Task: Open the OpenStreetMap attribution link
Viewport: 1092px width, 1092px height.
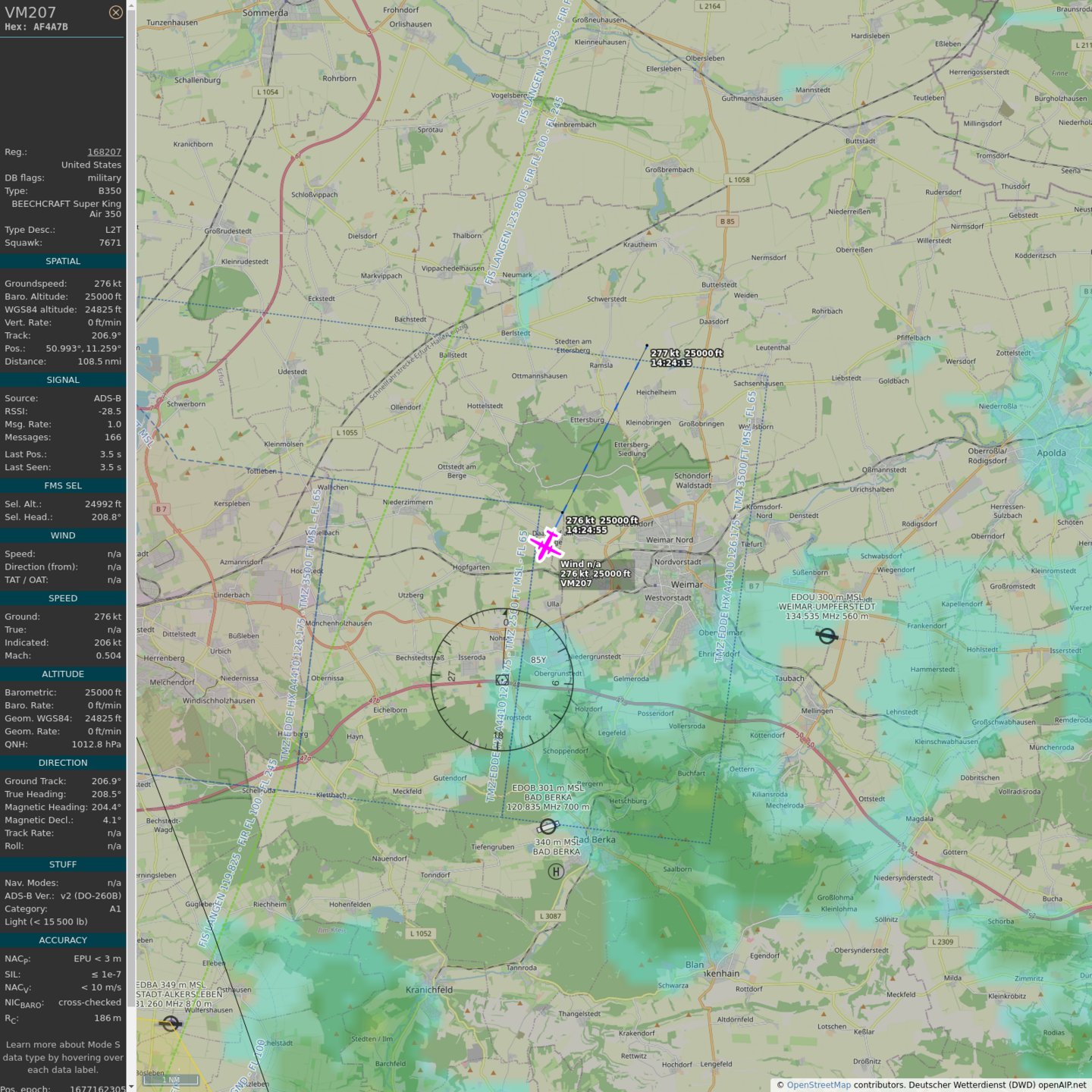Action: click(818, 1084)
